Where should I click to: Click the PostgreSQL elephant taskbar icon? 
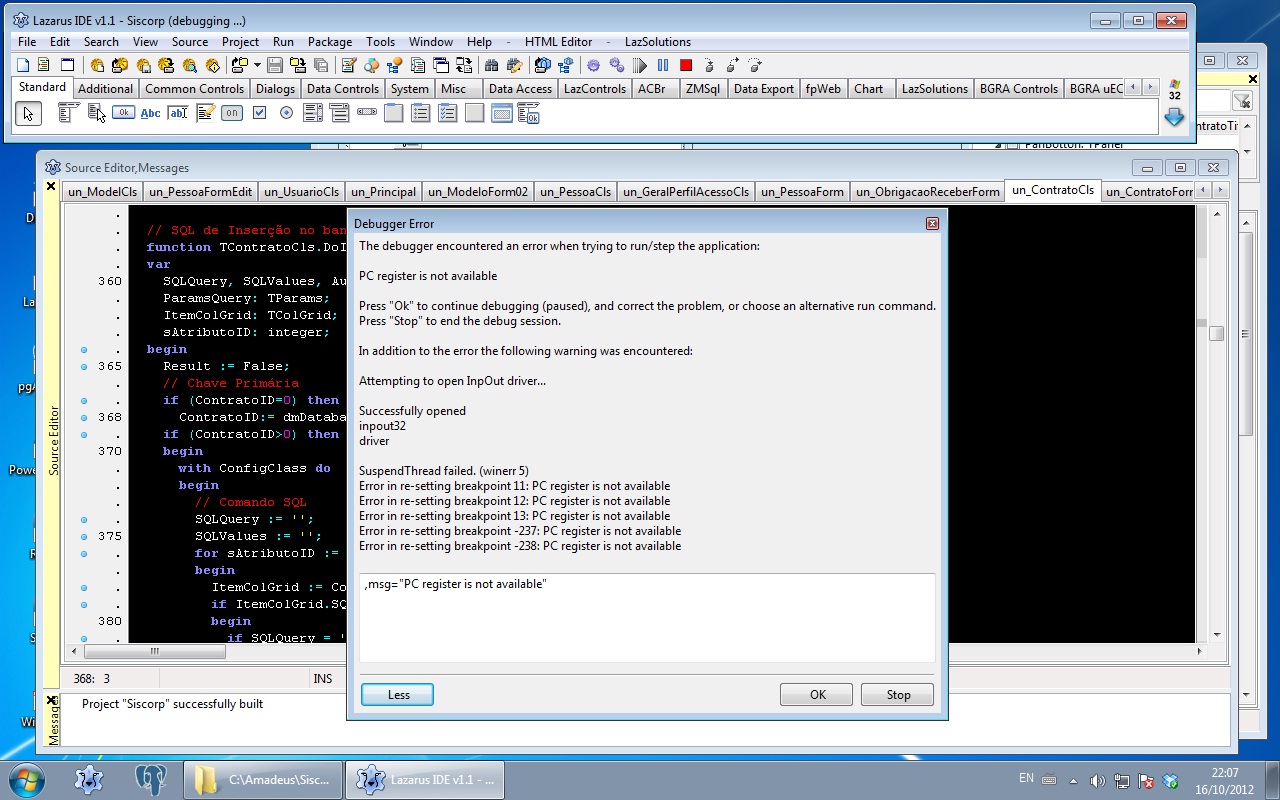(151, 780)
